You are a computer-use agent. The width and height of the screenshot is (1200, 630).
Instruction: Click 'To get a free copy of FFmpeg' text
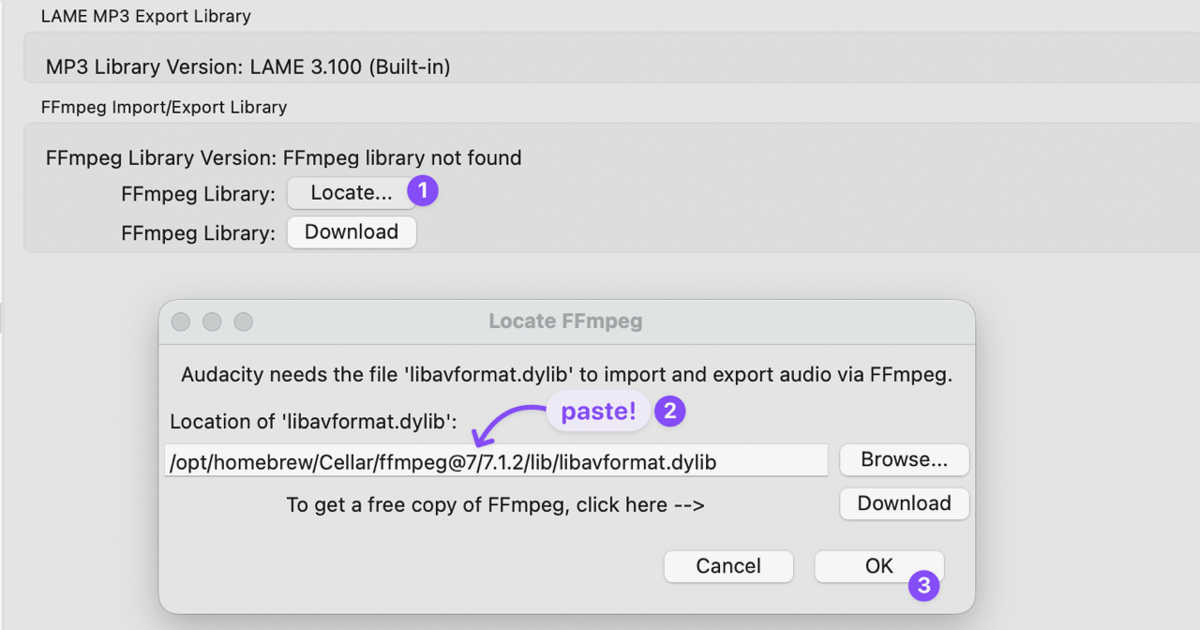click(495, 505)
